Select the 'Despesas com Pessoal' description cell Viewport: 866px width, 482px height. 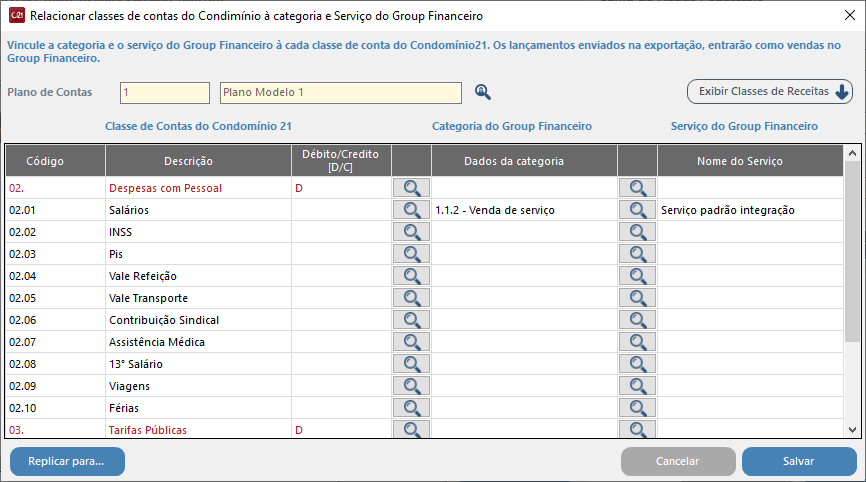point(198,188)
